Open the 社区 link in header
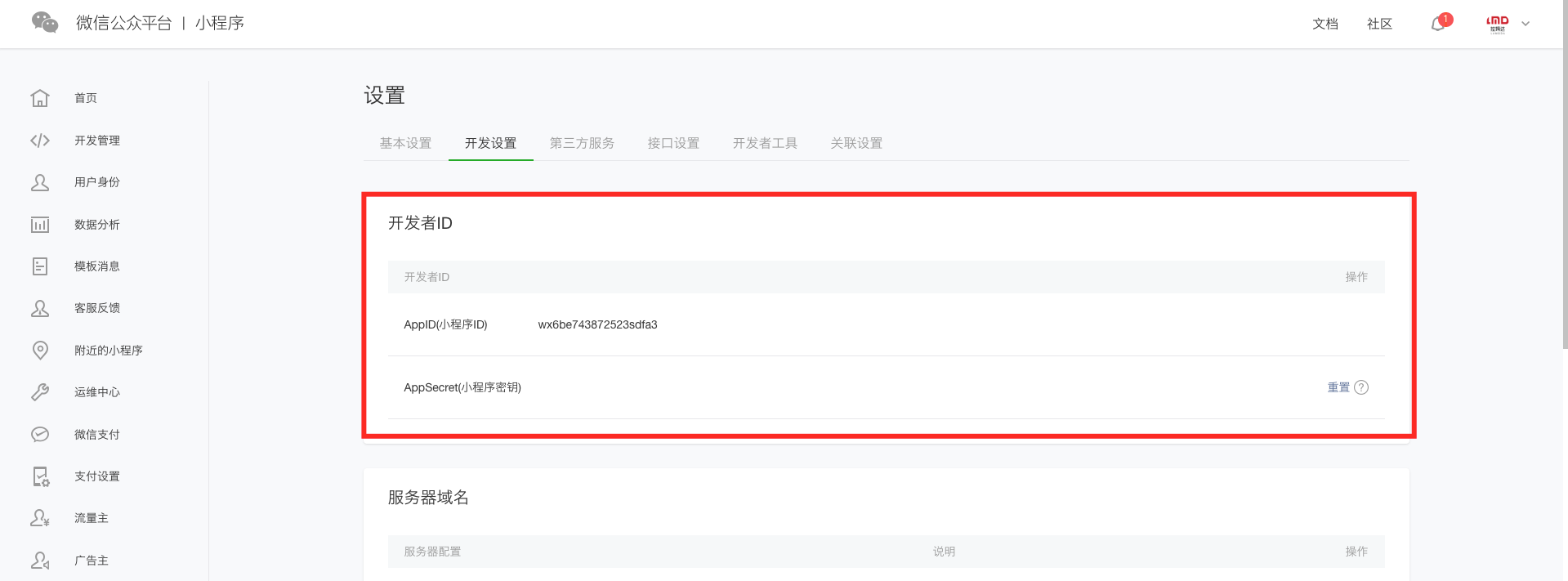The image size is (1568, 581). tap(1379, 24)
